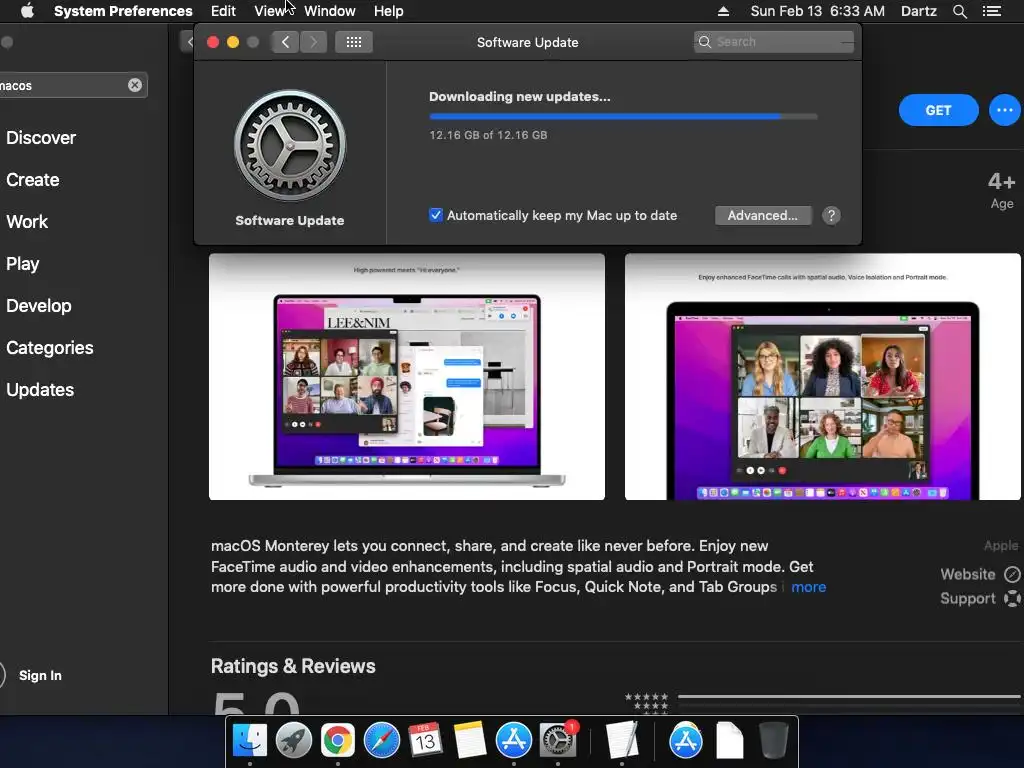Show the date and time Sun Feb 13

point(818,11)
